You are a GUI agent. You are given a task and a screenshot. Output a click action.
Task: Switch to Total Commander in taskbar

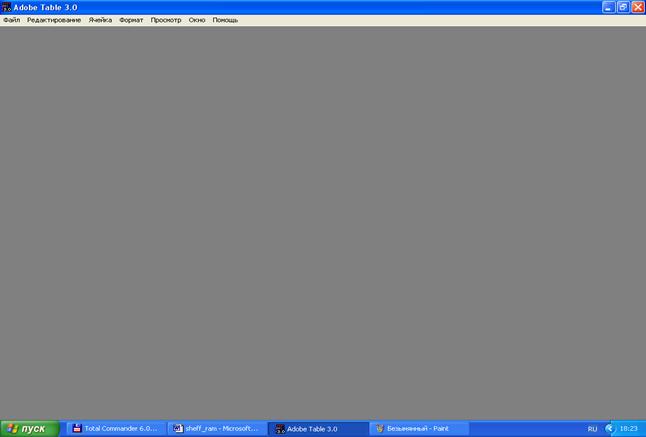point(115,428)
